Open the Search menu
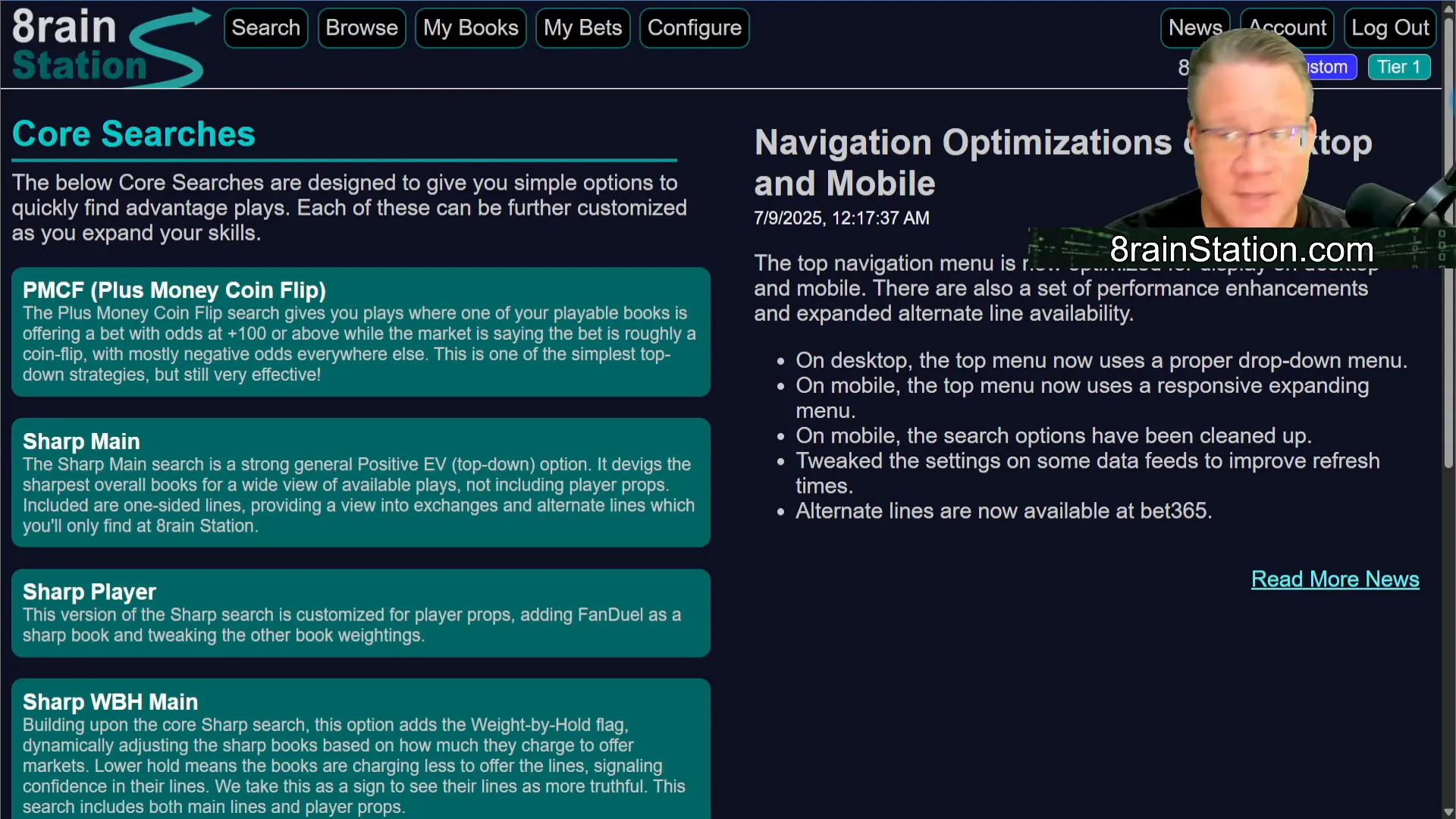1456x819 pixels. [265, 28]
